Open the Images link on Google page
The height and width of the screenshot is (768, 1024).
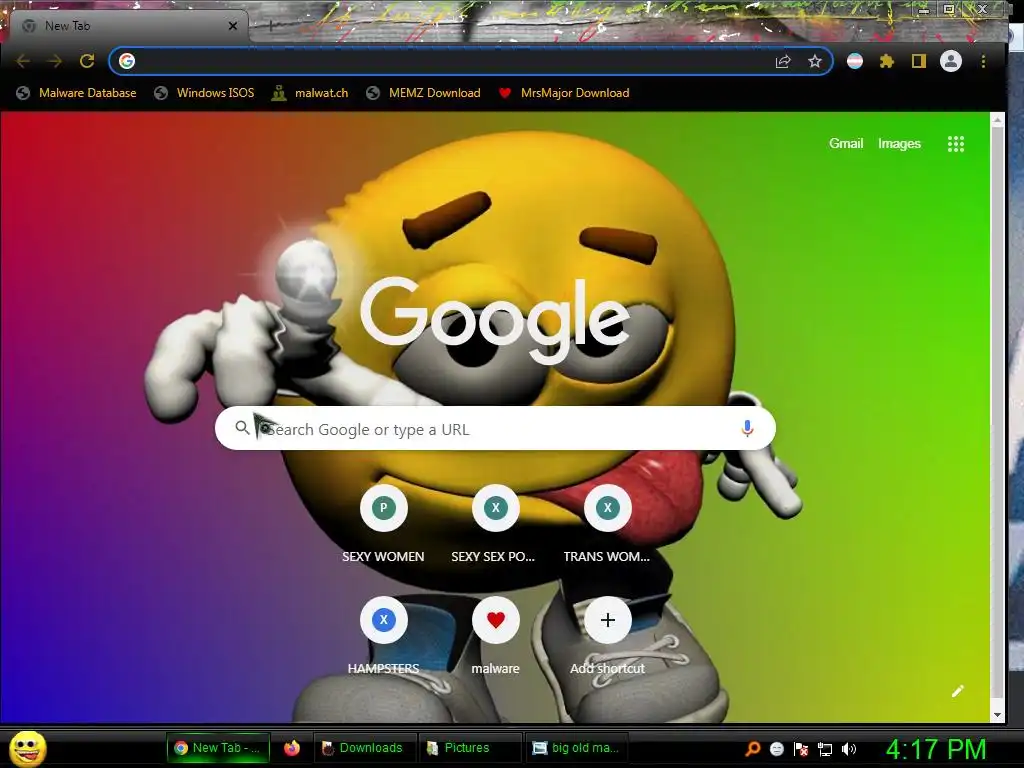tap(899, 144)
